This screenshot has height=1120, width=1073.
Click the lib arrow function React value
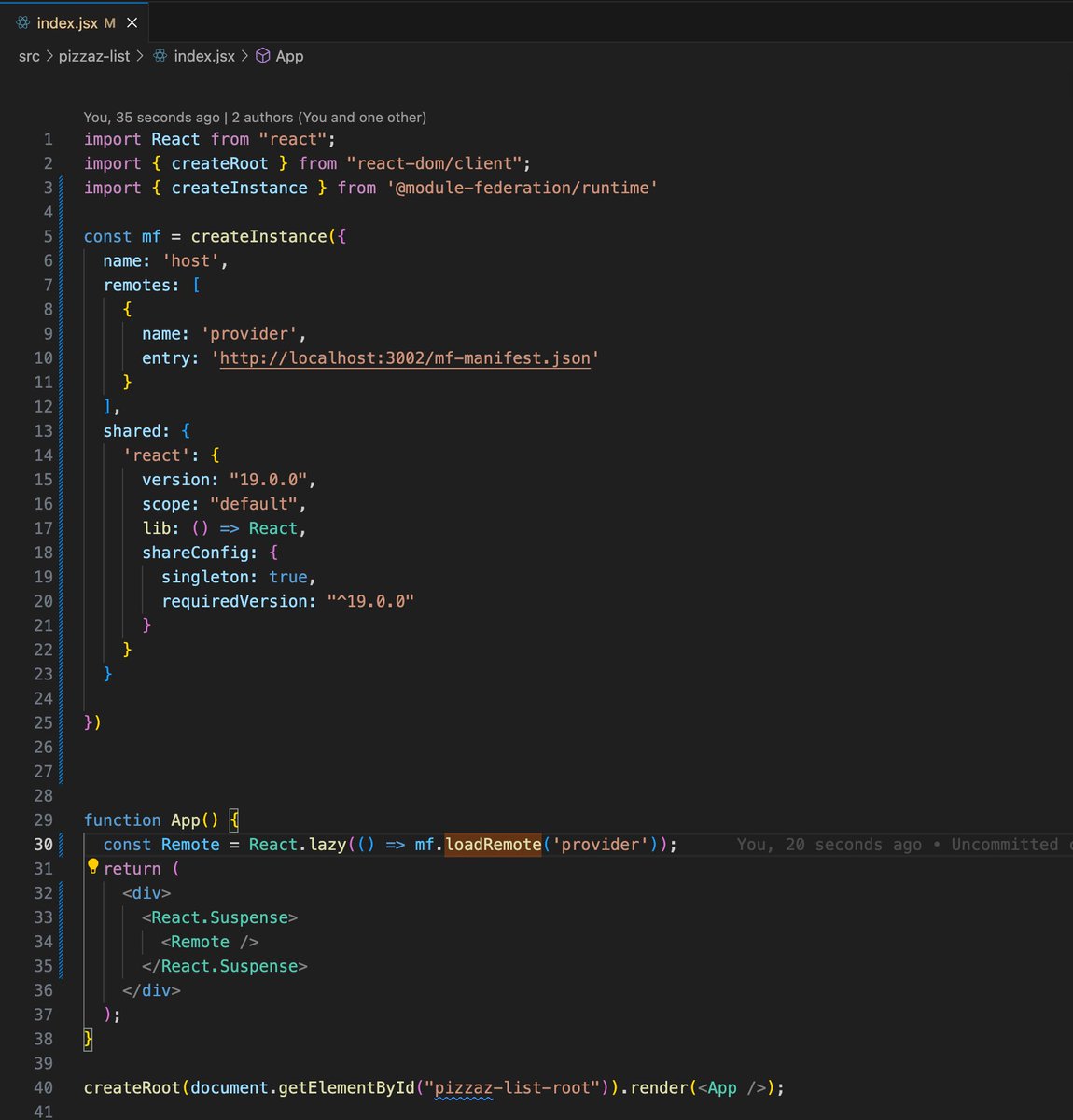pos(273,528)
